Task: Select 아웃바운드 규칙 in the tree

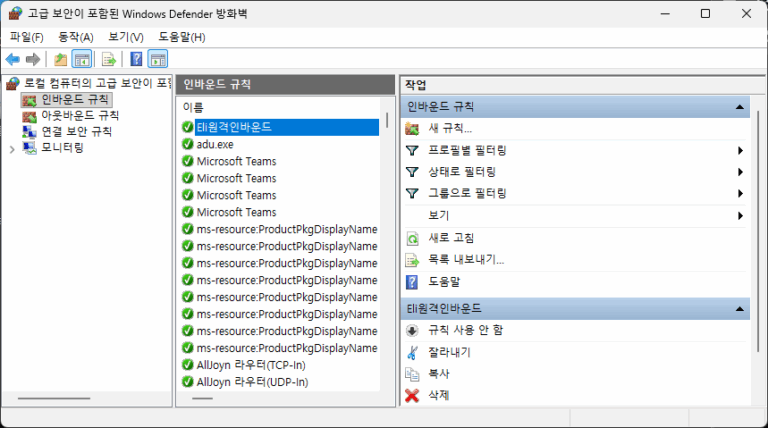Action: (79, 115)
